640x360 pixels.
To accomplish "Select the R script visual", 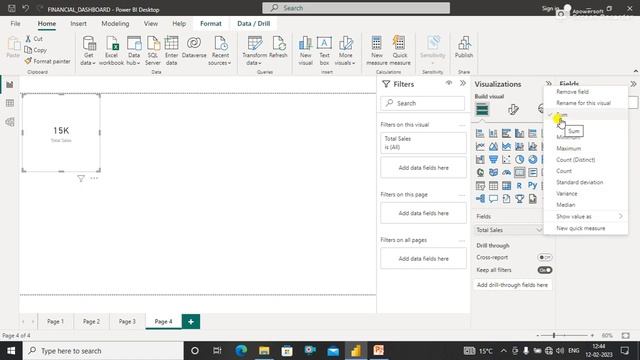I will (x=519, y=186).
